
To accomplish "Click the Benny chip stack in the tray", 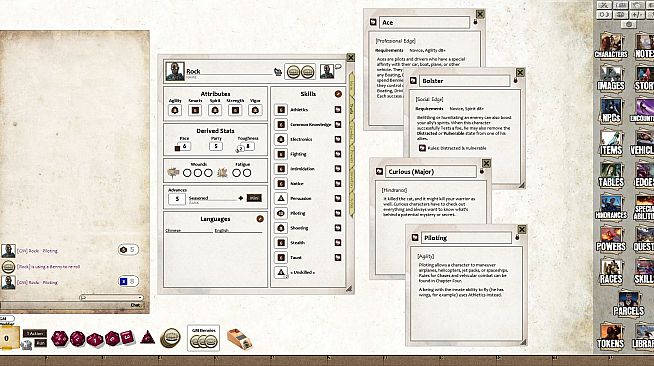I will point(170,337).
